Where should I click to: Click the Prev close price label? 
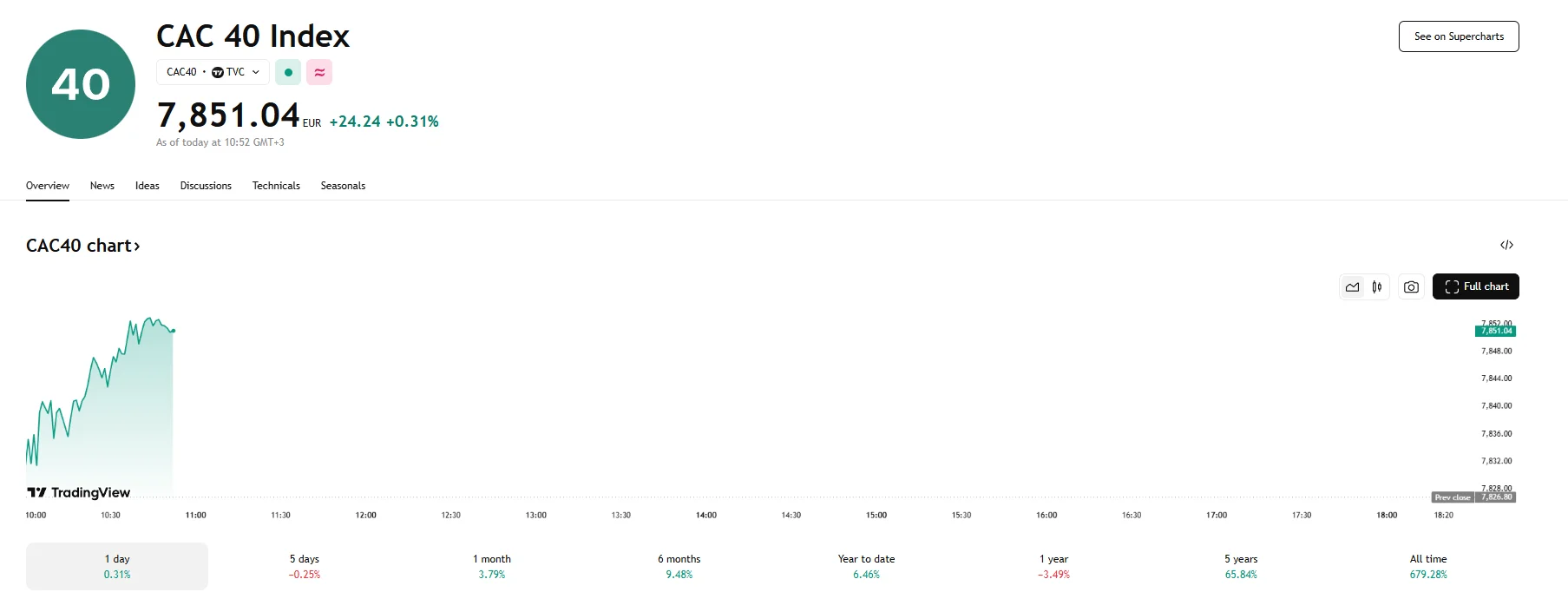(x=1453, y=497)
